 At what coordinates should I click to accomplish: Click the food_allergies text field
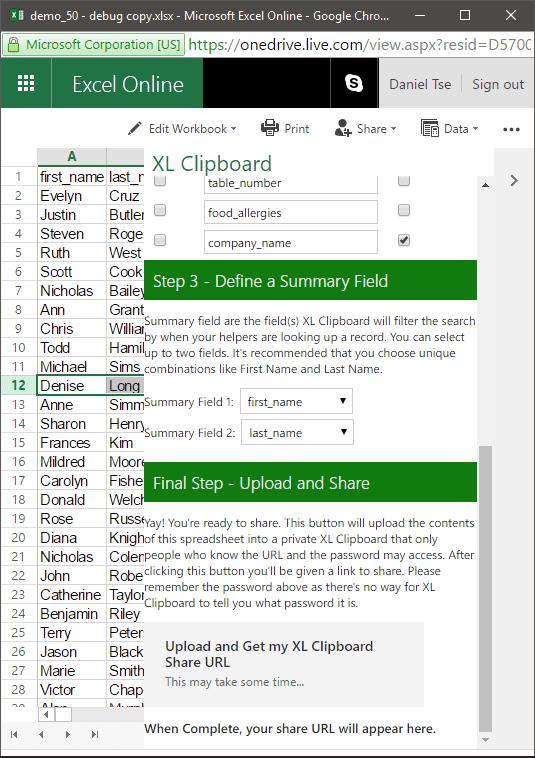pos(290,212)
